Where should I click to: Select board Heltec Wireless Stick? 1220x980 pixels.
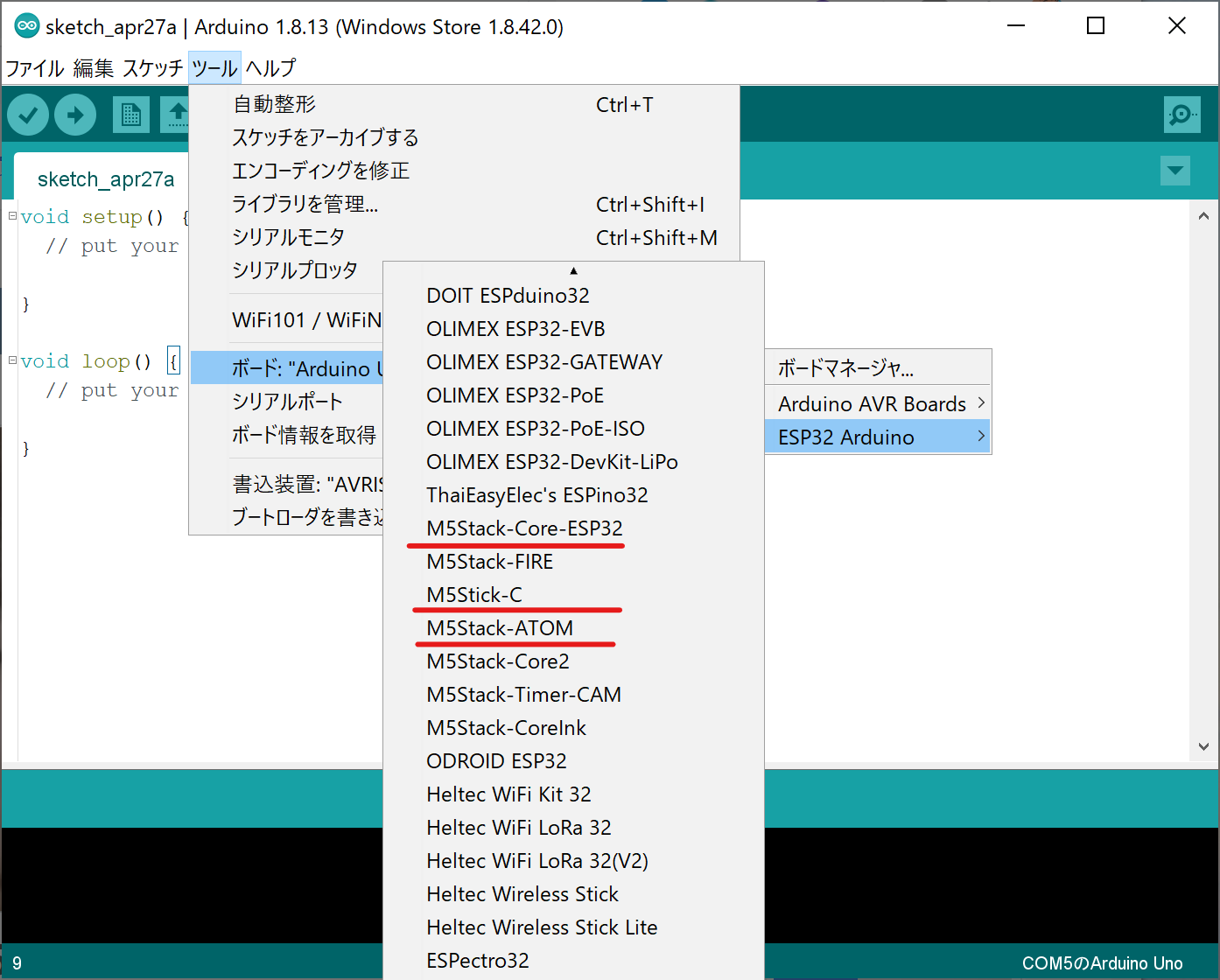pyautogui.click(x=573, y=894)
